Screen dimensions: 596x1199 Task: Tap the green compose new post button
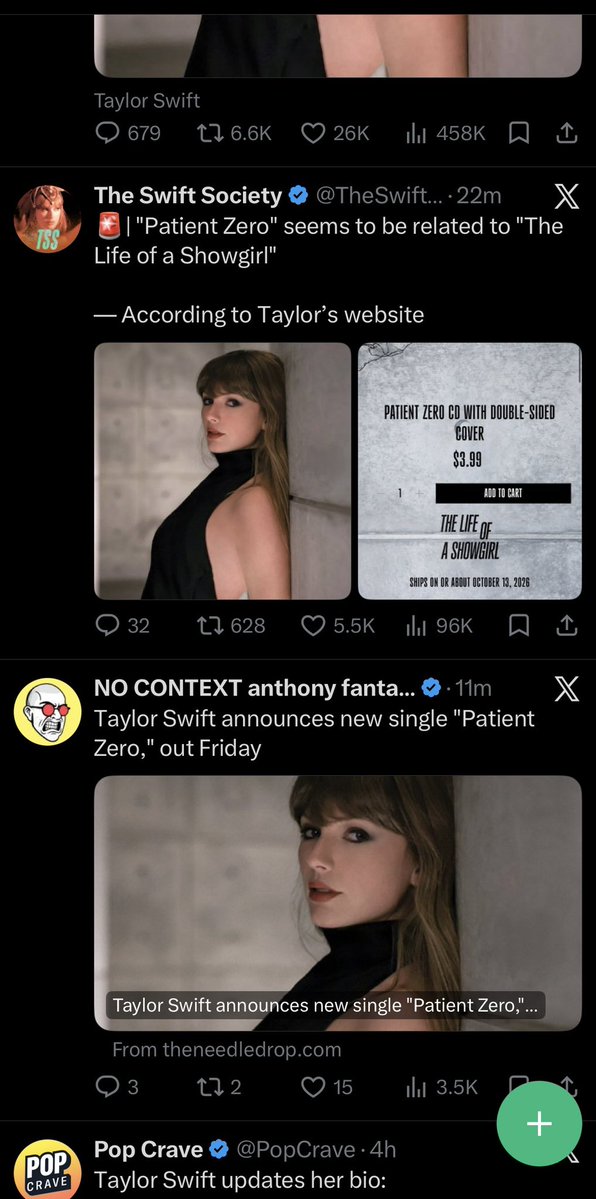(539, 1123)
